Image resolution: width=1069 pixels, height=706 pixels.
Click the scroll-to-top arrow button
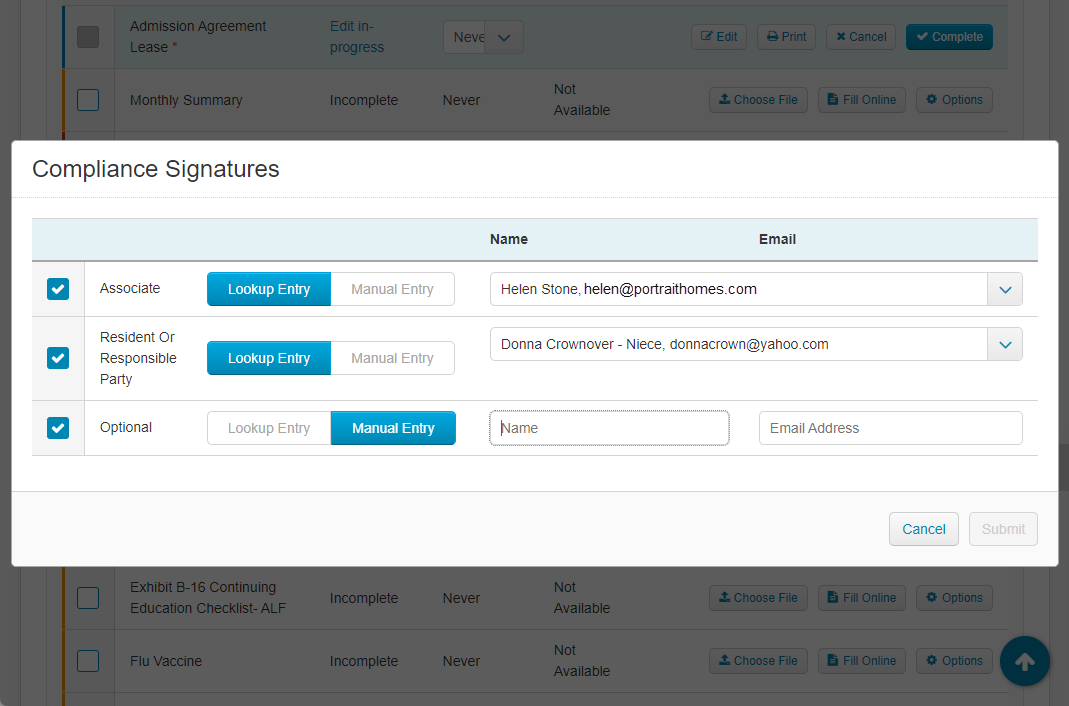coord(1025,661)
